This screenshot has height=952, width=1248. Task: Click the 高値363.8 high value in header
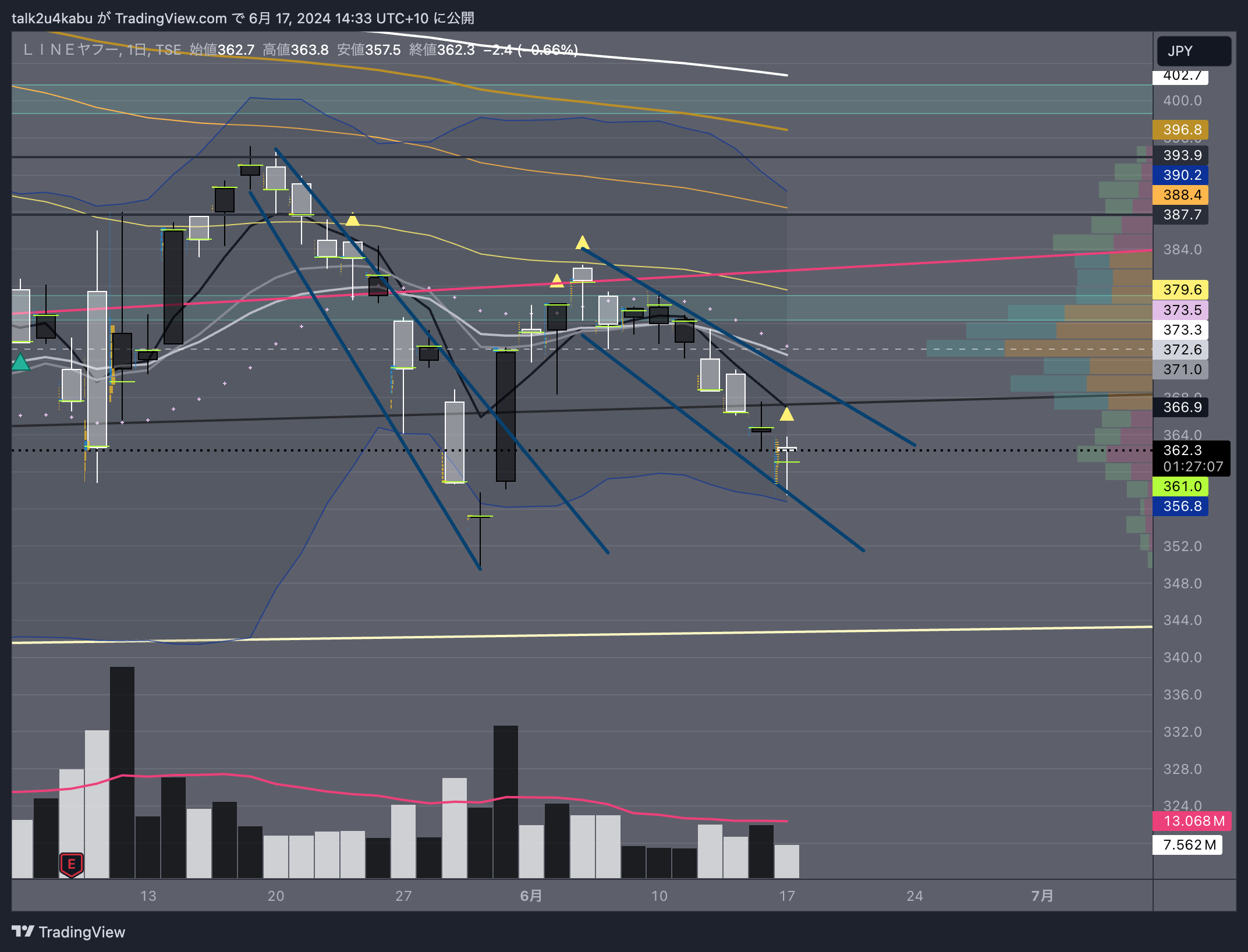click(x=296, y=50)
